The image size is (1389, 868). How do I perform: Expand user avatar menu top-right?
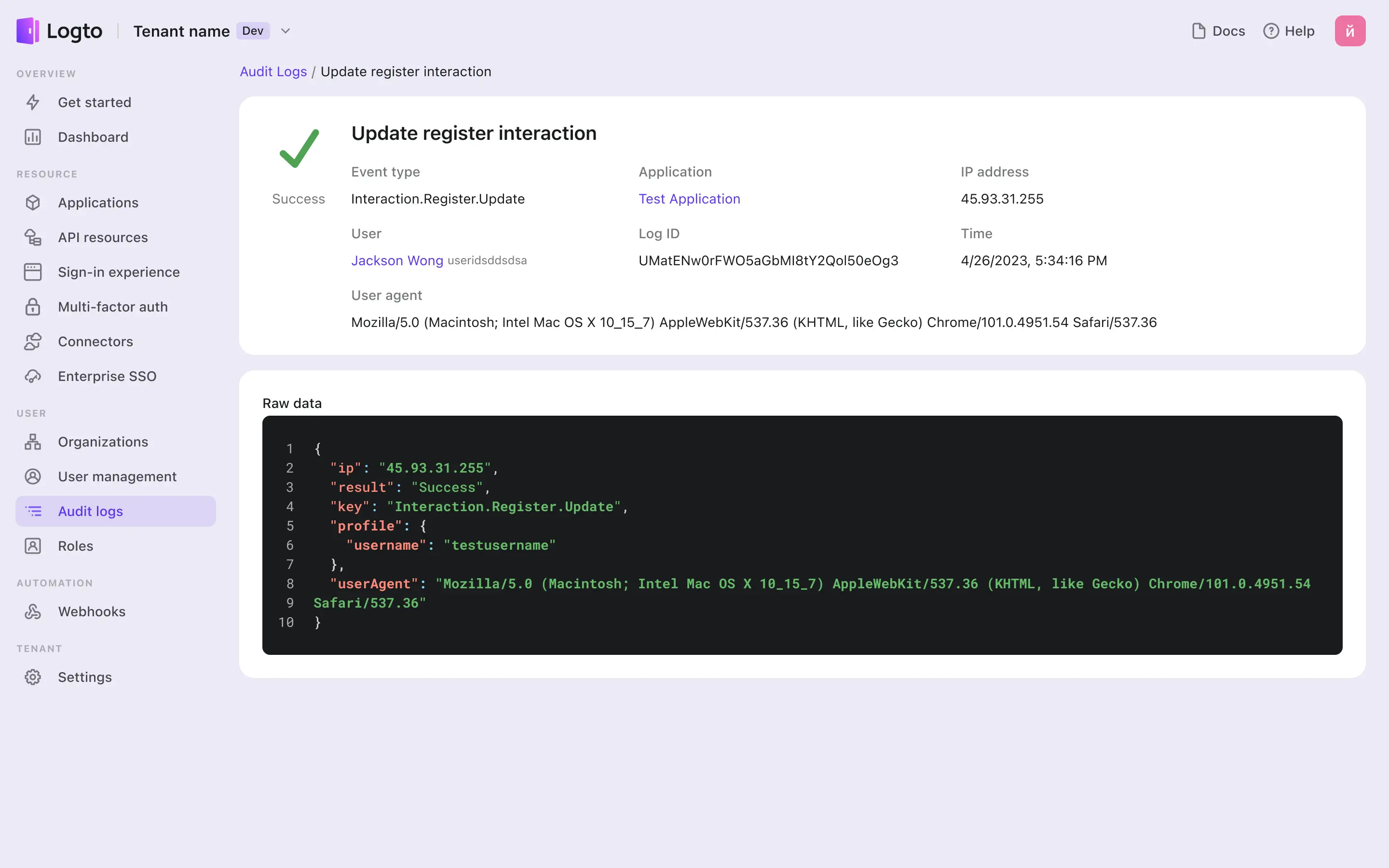coord(1350,30)
